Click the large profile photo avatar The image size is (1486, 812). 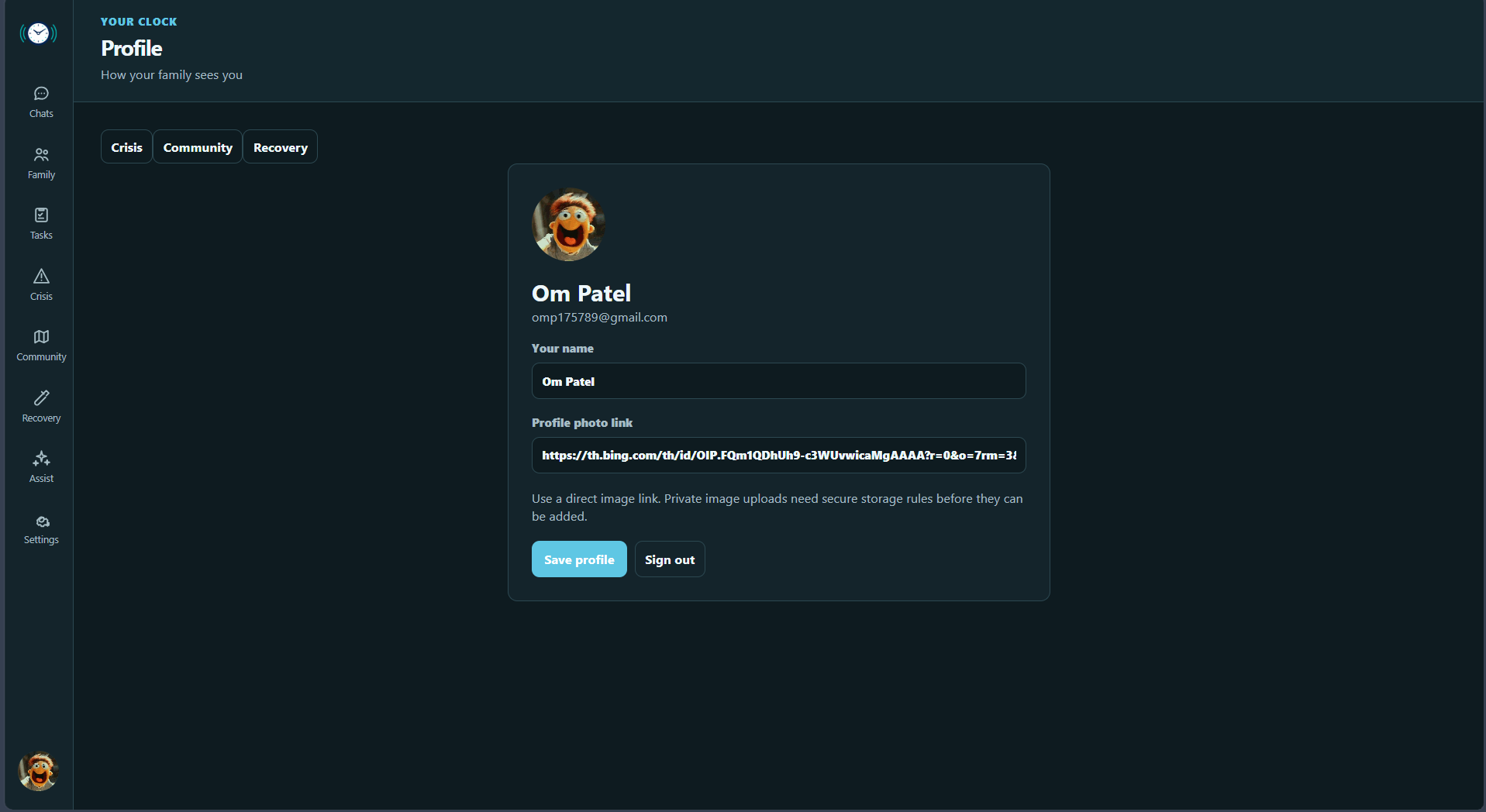[x=569, y=225]
